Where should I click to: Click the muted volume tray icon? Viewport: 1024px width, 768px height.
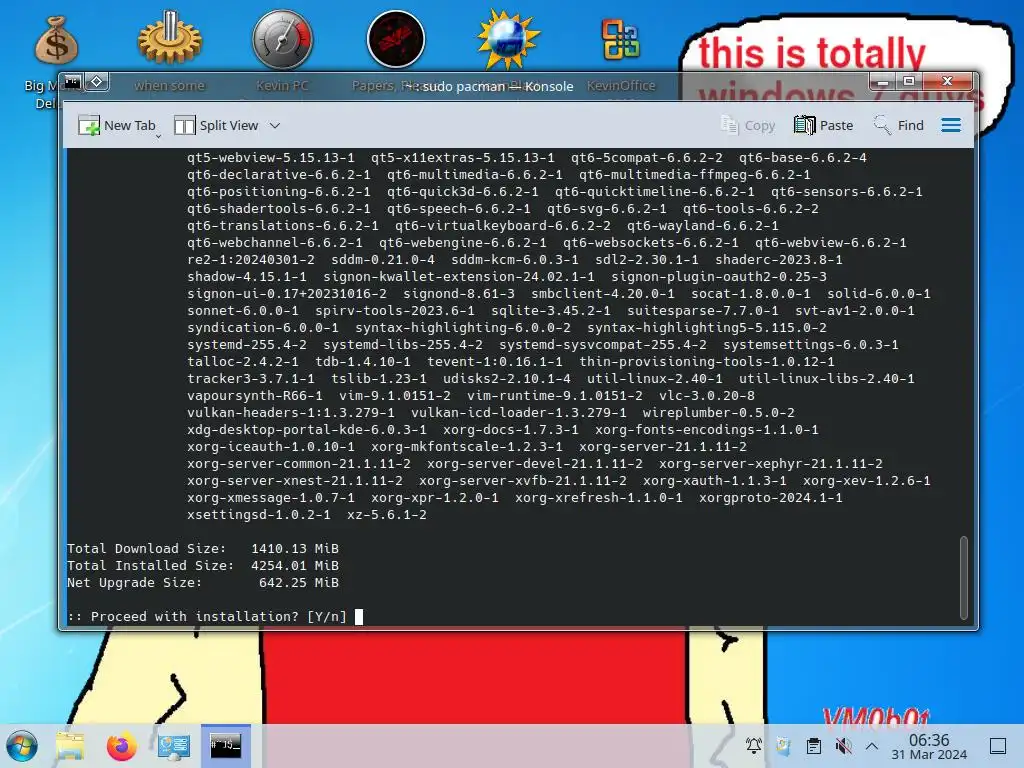[843, 746]
